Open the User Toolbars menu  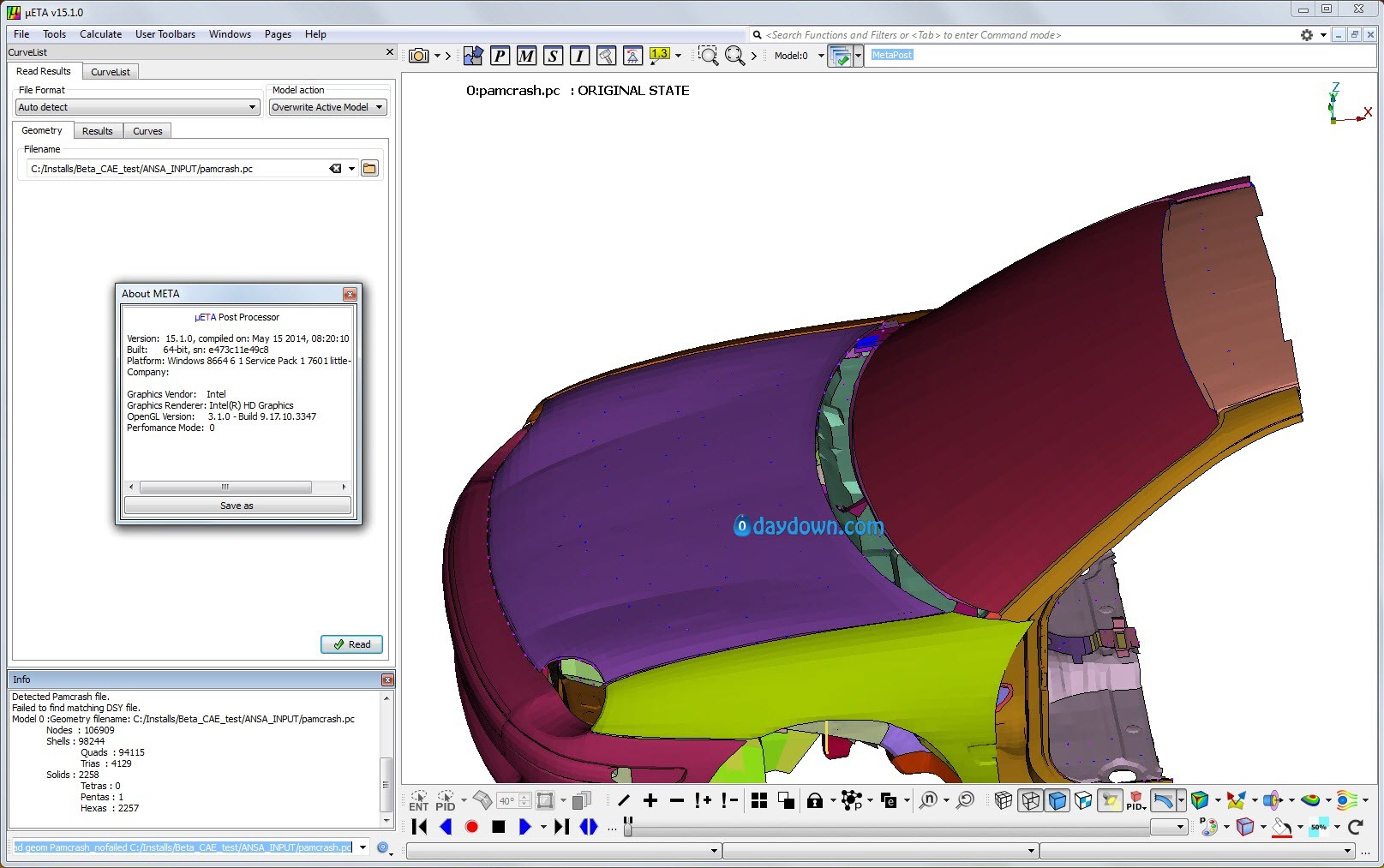pos(165,34)
